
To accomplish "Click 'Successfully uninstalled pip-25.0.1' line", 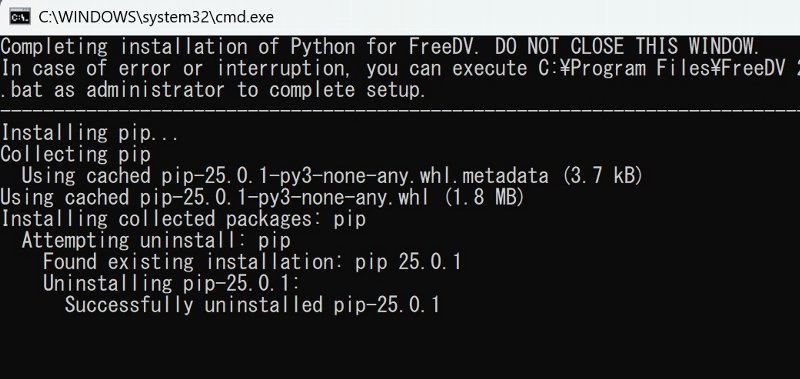I will (x=252, y=306).
